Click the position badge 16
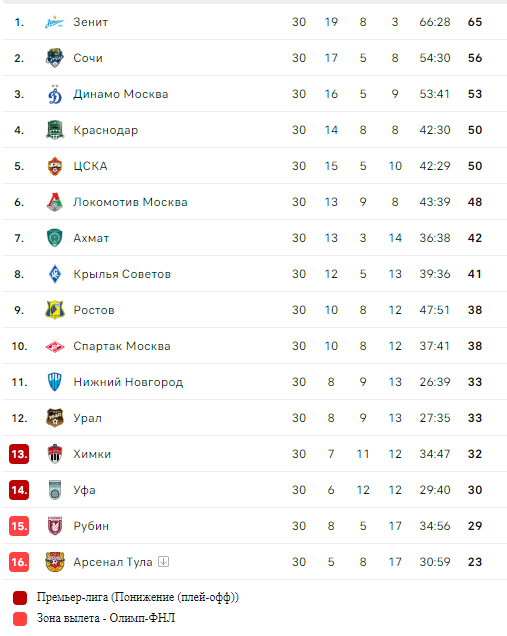The image size is (507, 636). 19,562
